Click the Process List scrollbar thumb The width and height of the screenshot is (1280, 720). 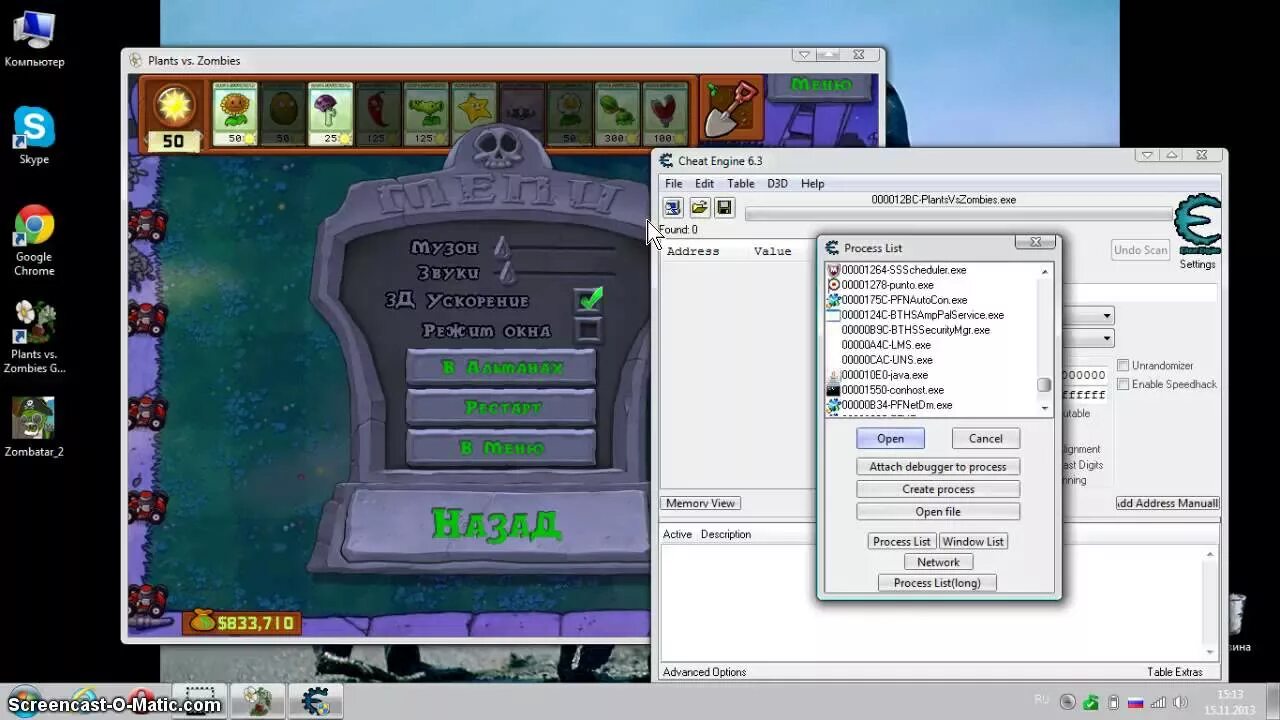(x=1045, y=385)
